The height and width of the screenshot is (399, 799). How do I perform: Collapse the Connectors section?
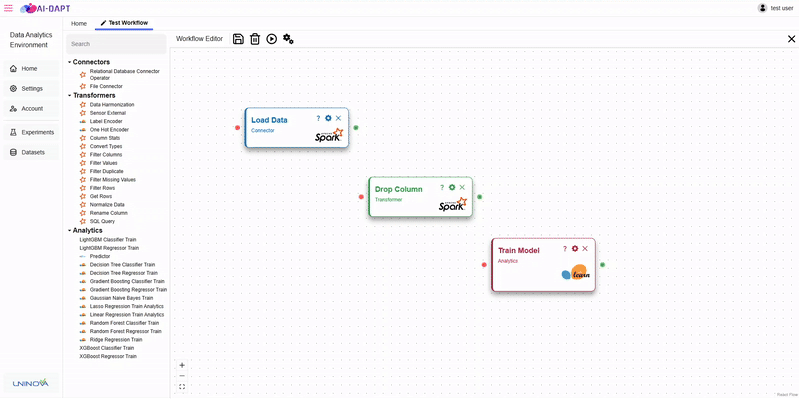[69, 62]
